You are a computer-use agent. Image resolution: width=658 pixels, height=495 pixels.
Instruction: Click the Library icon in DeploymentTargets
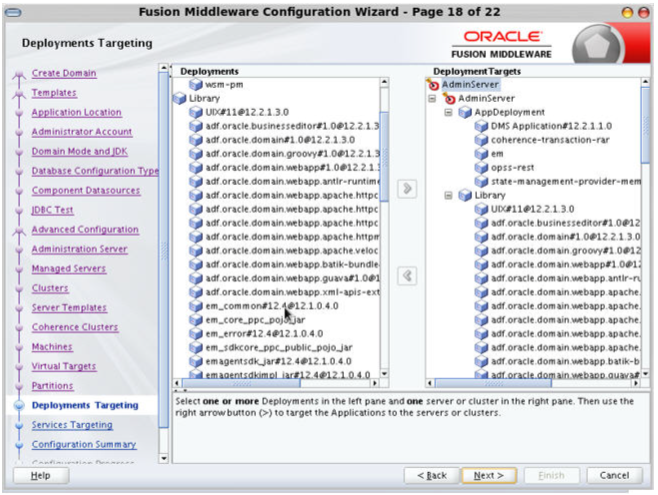pos(465,195)
